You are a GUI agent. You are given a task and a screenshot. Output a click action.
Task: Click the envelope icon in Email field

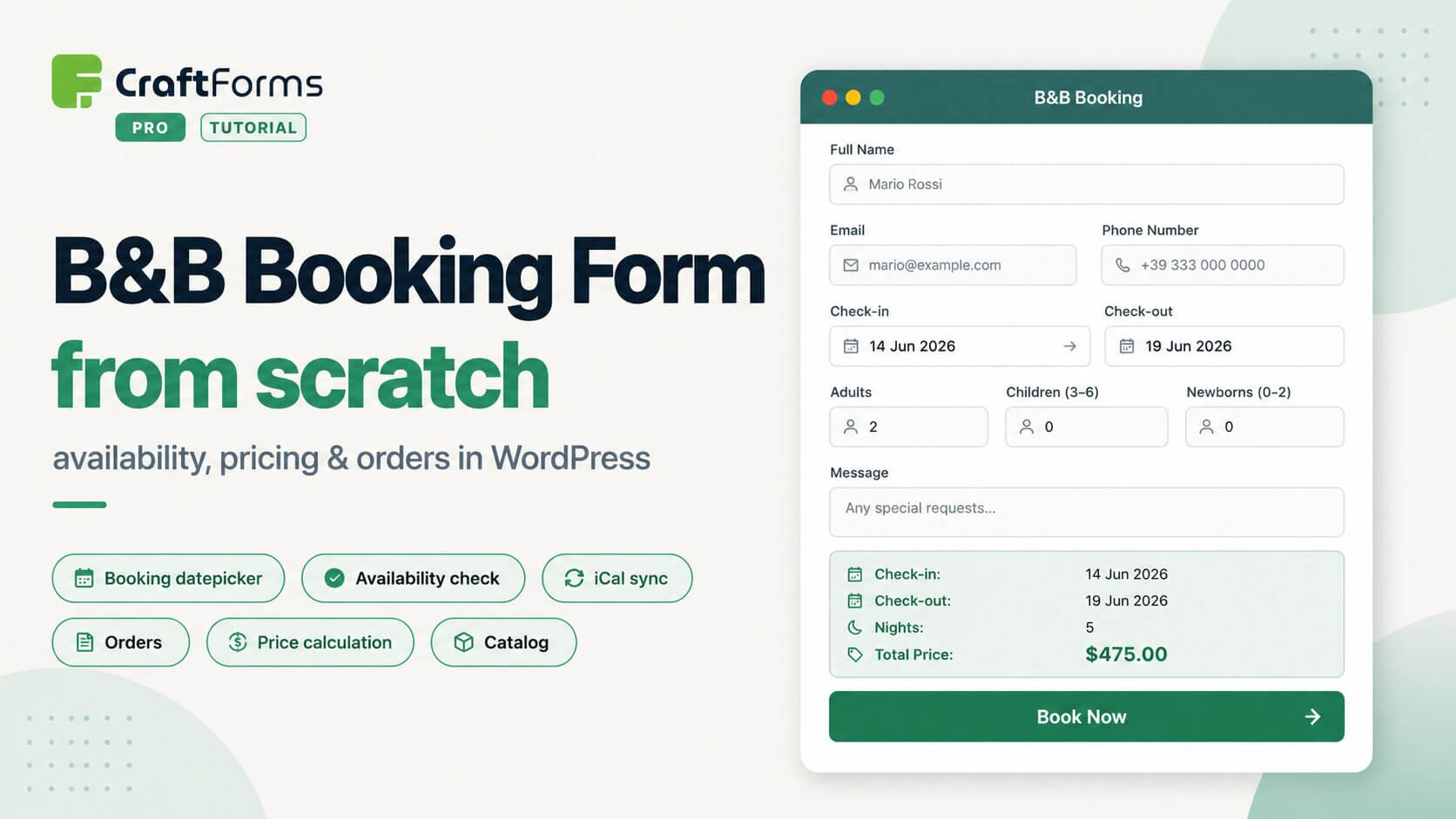pyautogui.click(x=851, y=265)
